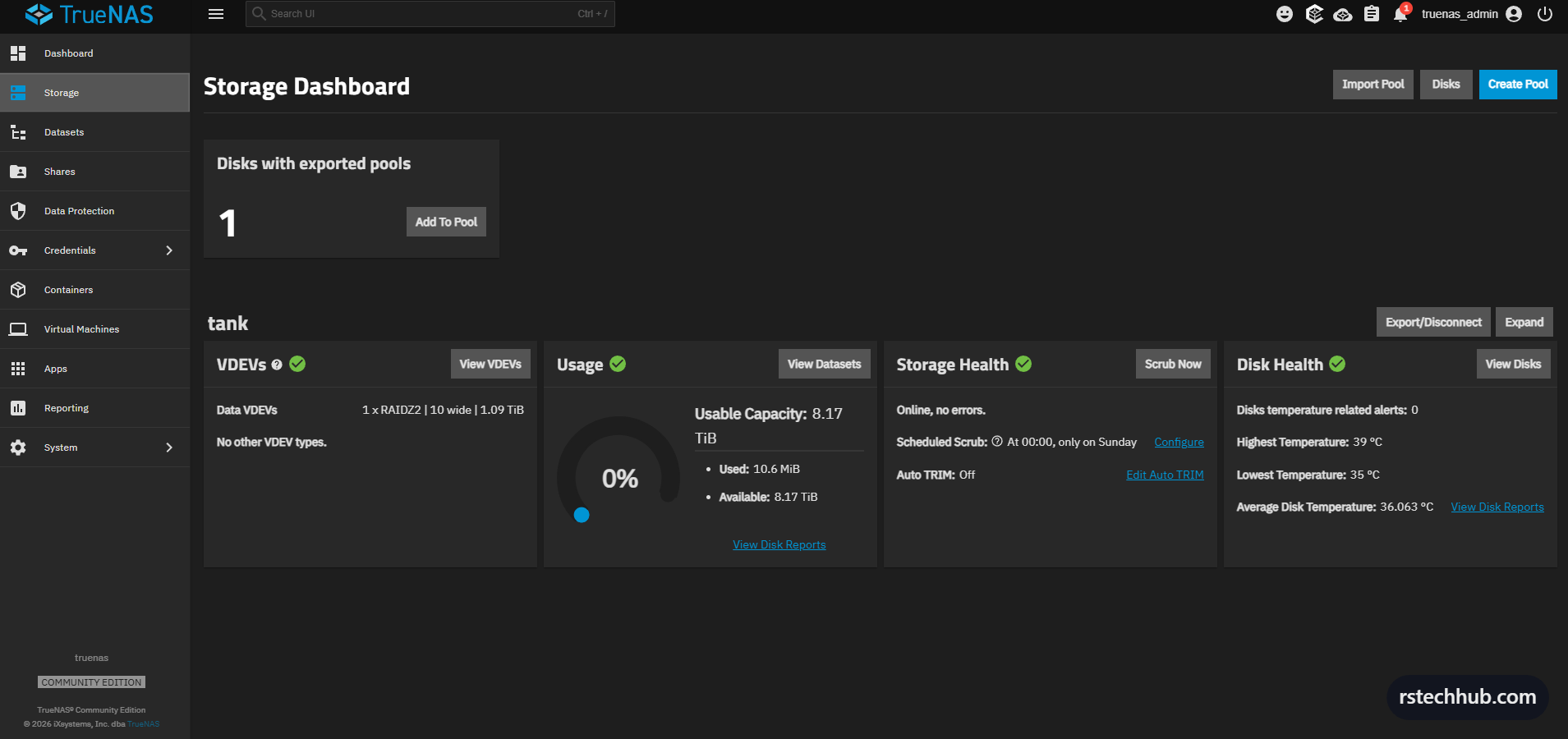Screen dimensions: 1568x739
Task: Click Add To Pool button
Action: point(446,222)
